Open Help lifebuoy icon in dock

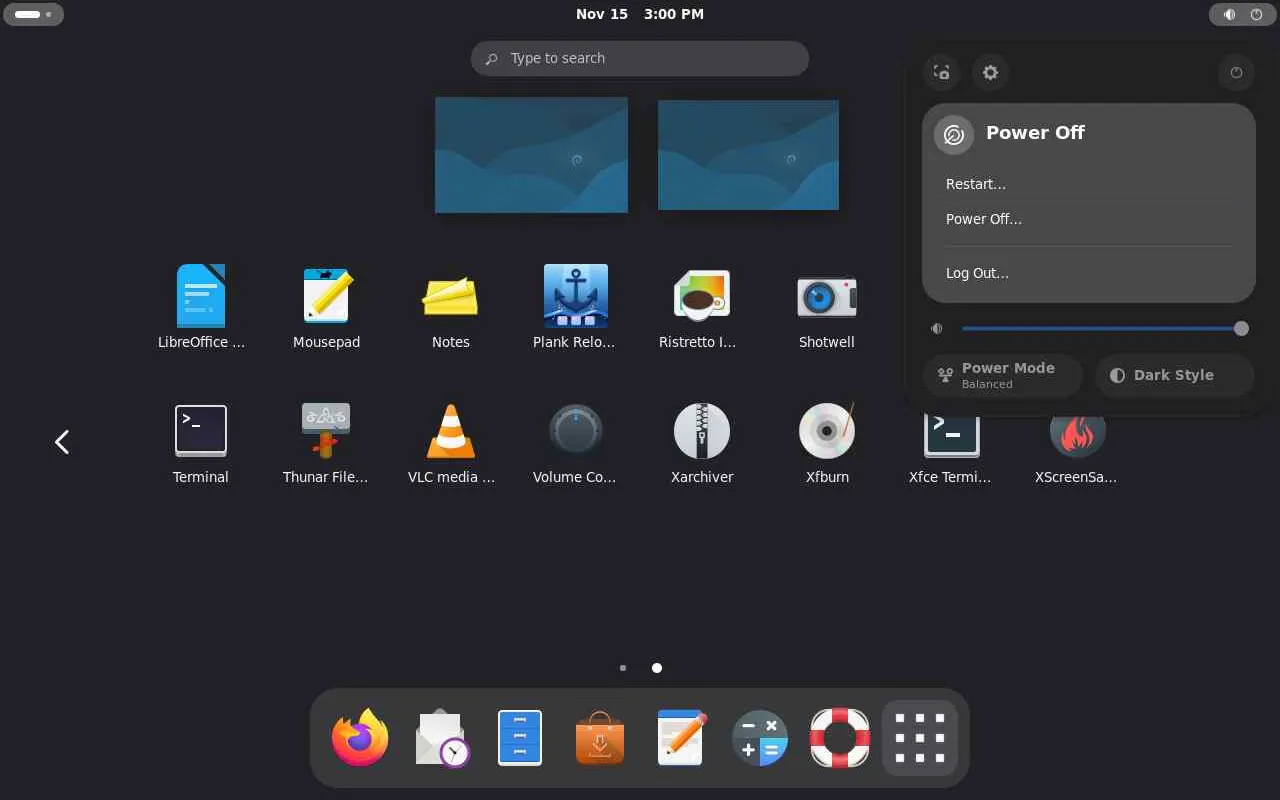click(840, 738)
